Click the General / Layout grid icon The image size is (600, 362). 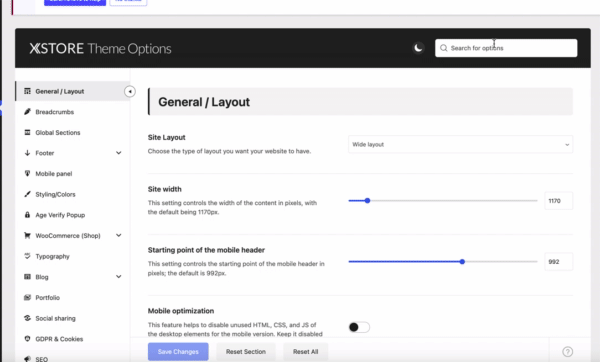coord(27,91)
